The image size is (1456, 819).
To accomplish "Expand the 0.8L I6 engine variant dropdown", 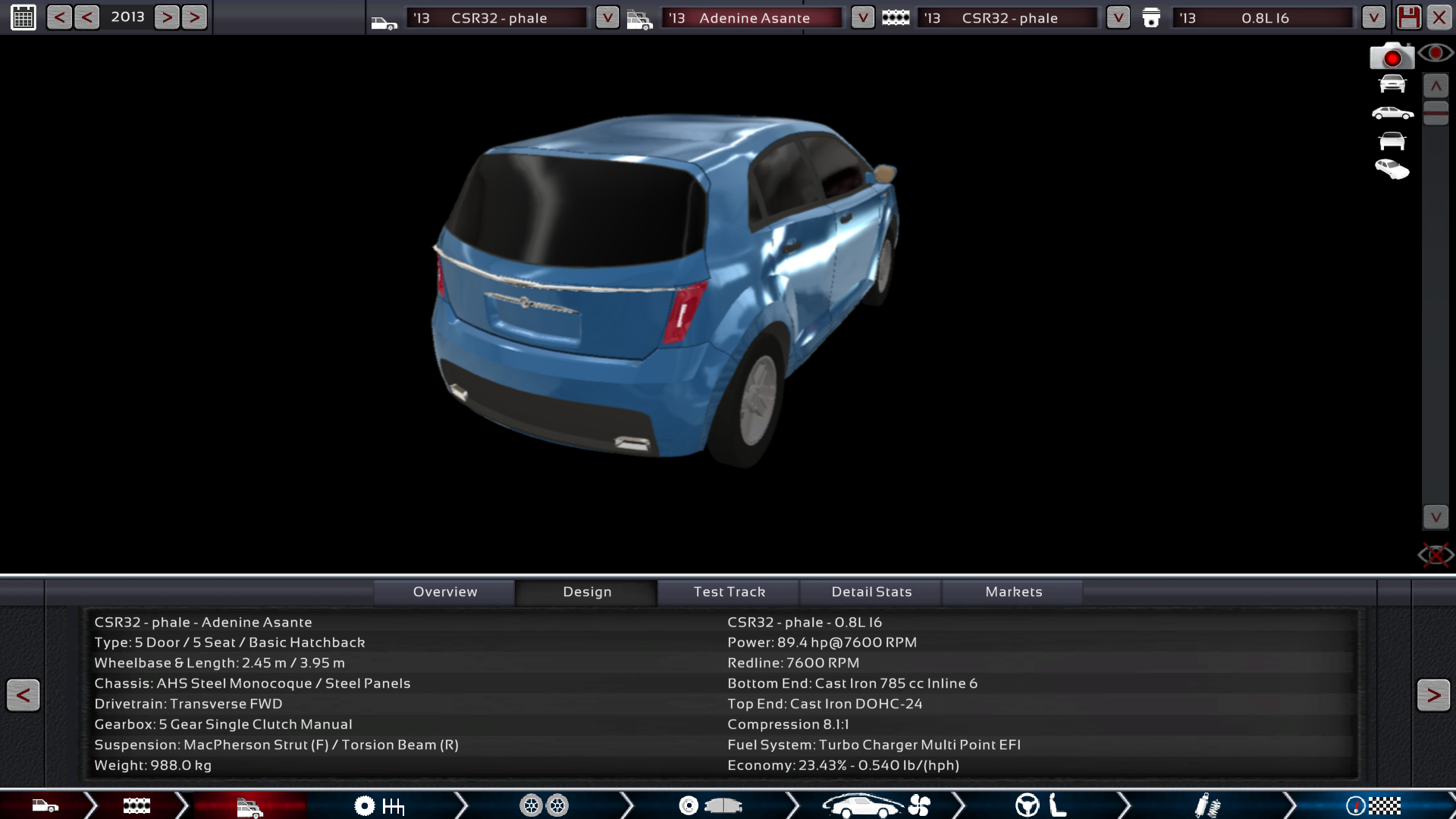I will pos(1373,17).
